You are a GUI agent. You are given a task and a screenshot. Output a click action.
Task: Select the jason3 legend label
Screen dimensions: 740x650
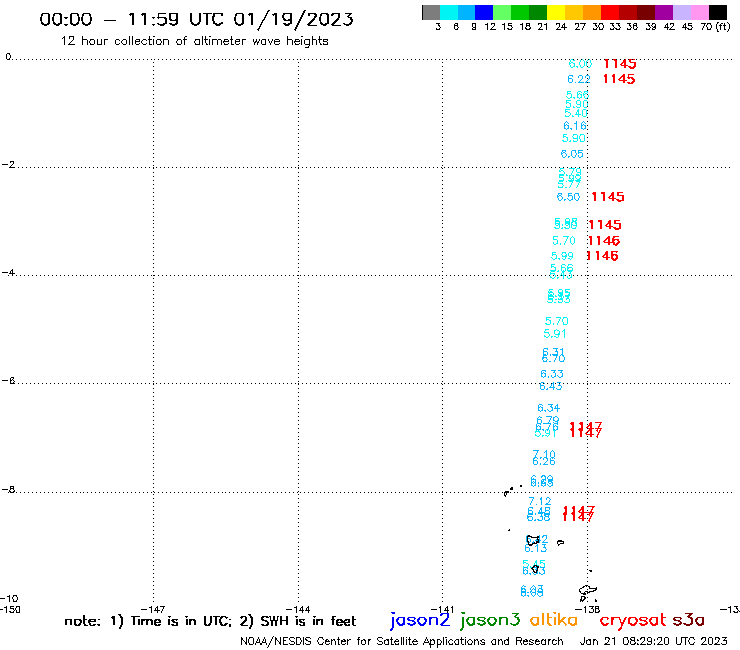(490, 620)
